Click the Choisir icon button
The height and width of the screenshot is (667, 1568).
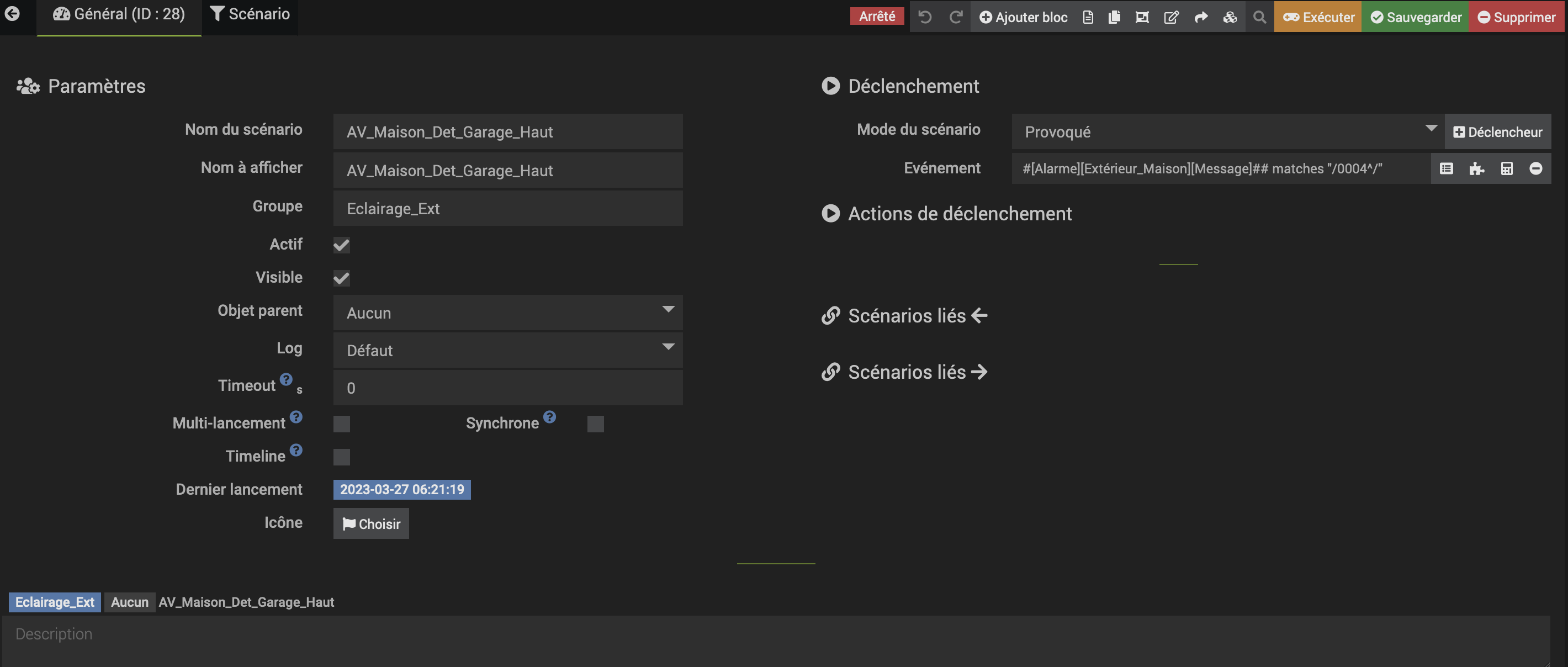370,524
